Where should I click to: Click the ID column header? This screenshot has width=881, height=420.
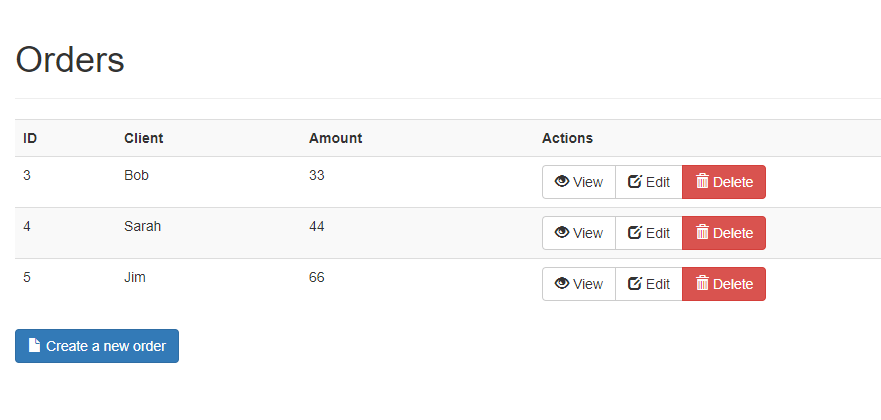tap(30, 138)
